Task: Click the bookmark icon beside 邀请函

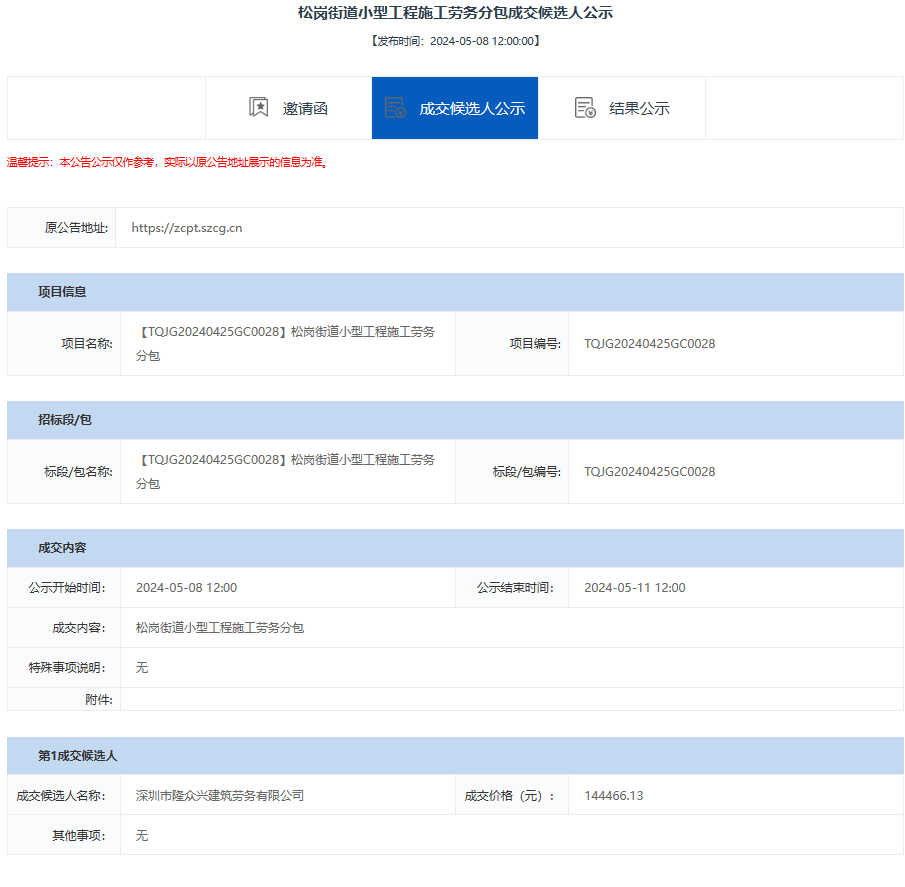Action: click(x=259, y=108)
